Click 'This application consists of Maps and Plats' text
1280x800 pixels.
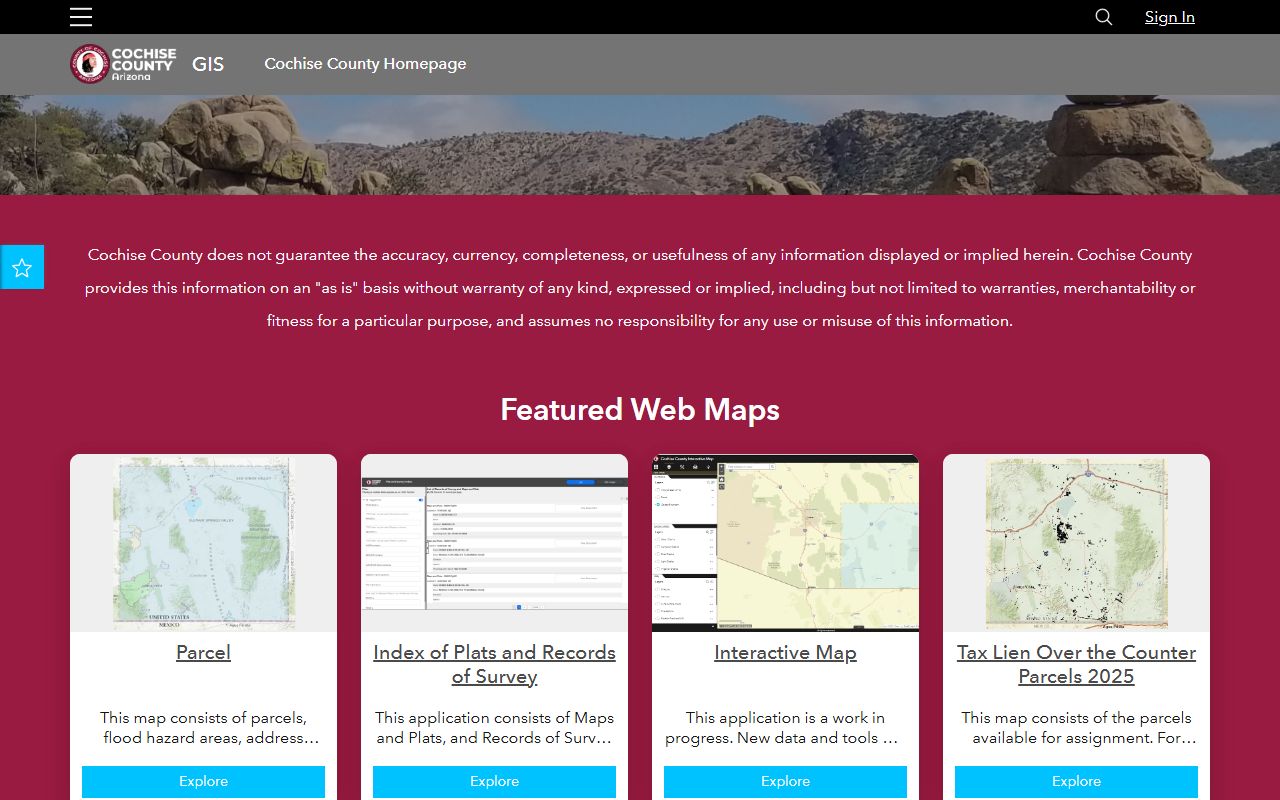tap(494, 728)
